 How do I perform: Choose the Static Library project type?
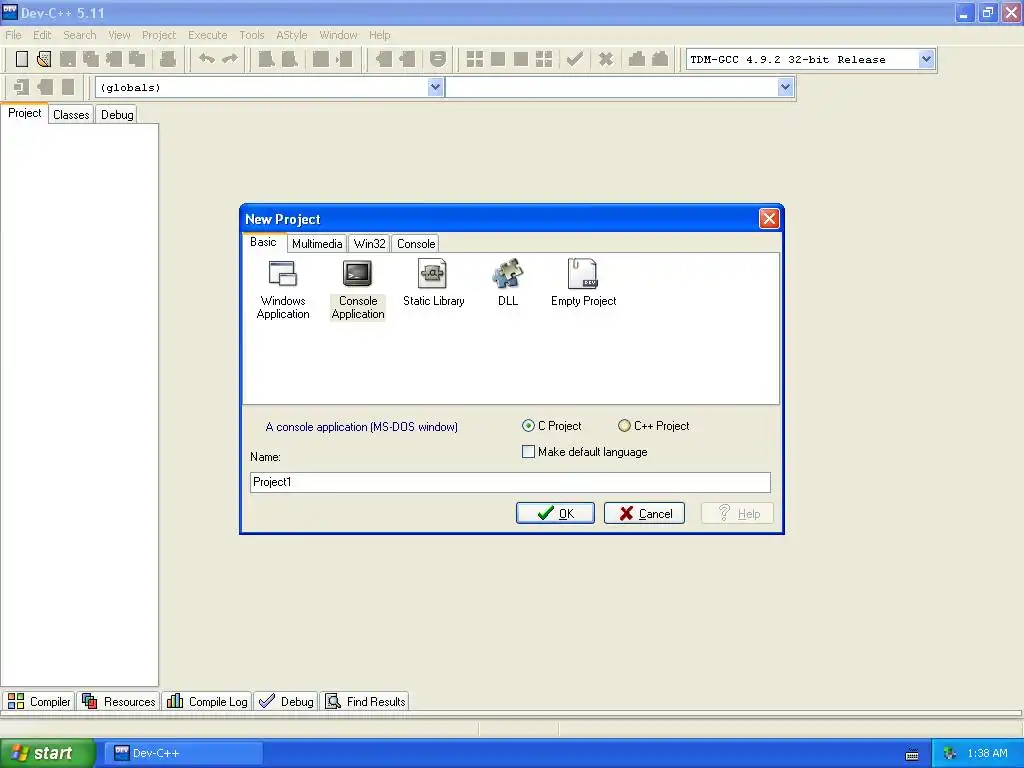coord(433,283)
